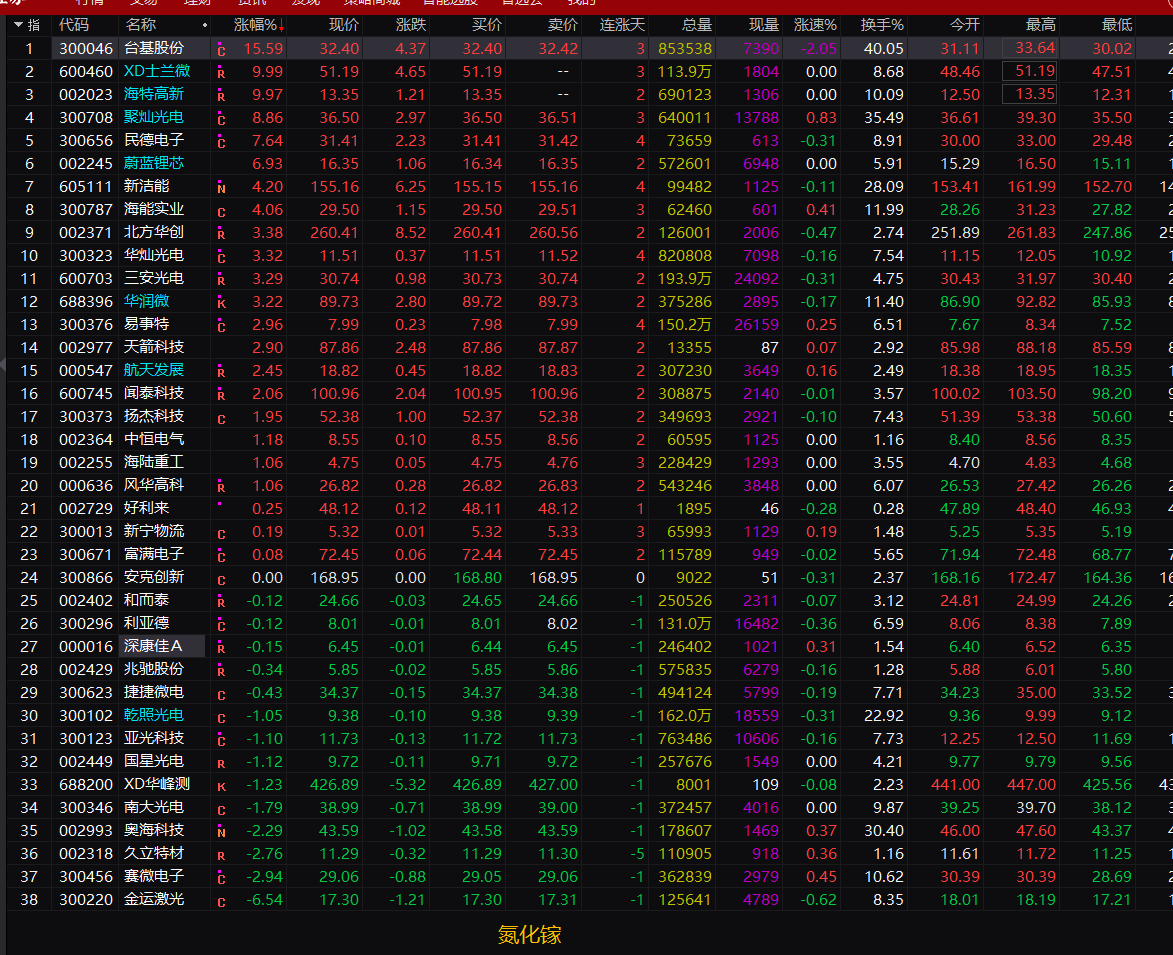Expand the left side panel arrow
Viewport: 1173px width, 955px height.
point(3,366)
